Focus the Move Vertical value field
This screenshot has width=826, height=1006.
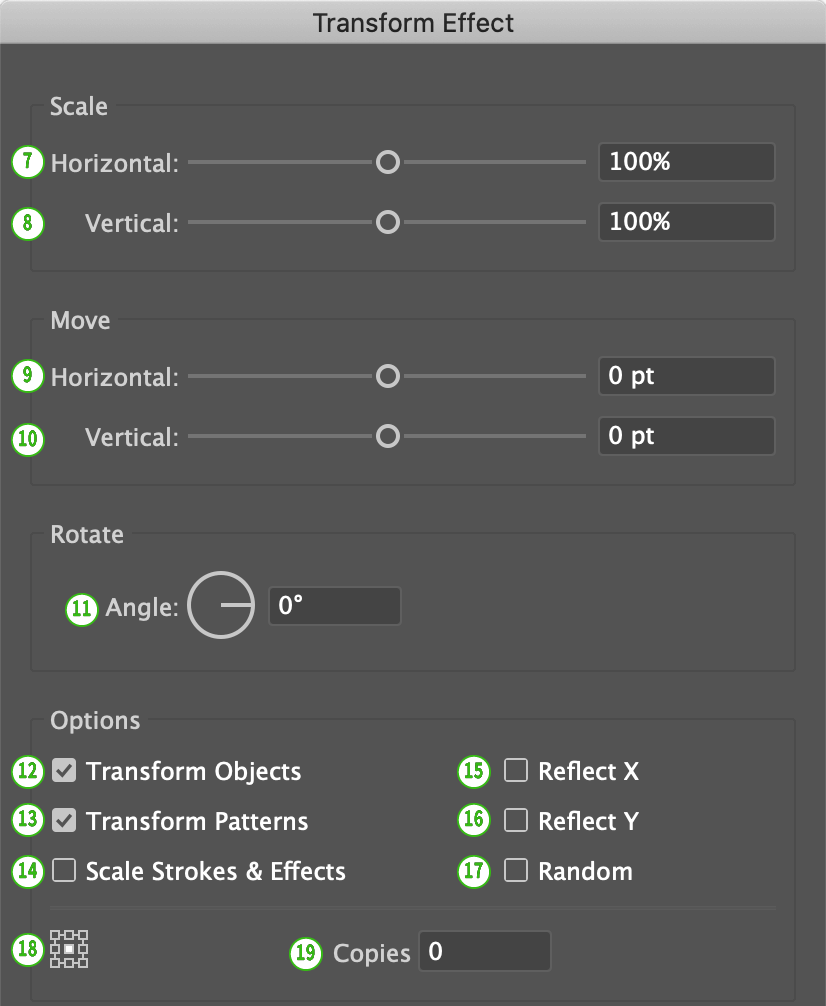pyautogui.click(x=686, y=436)
